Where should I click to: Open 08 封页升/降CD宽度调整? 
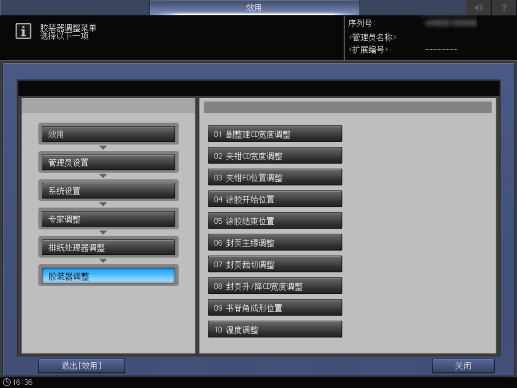point(275,286)
